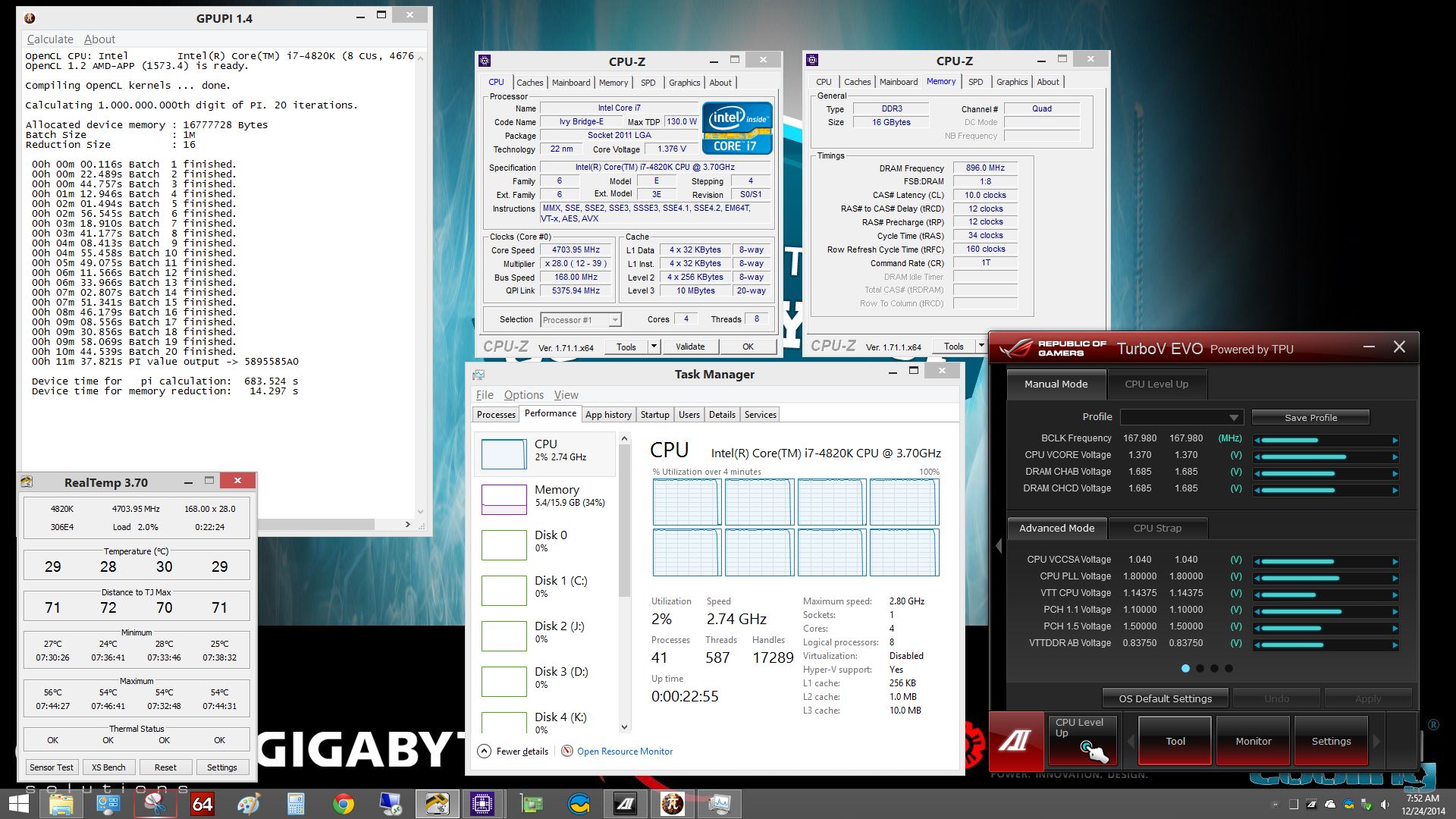Open Calculator from the taskbar

(x=296, y=804)
